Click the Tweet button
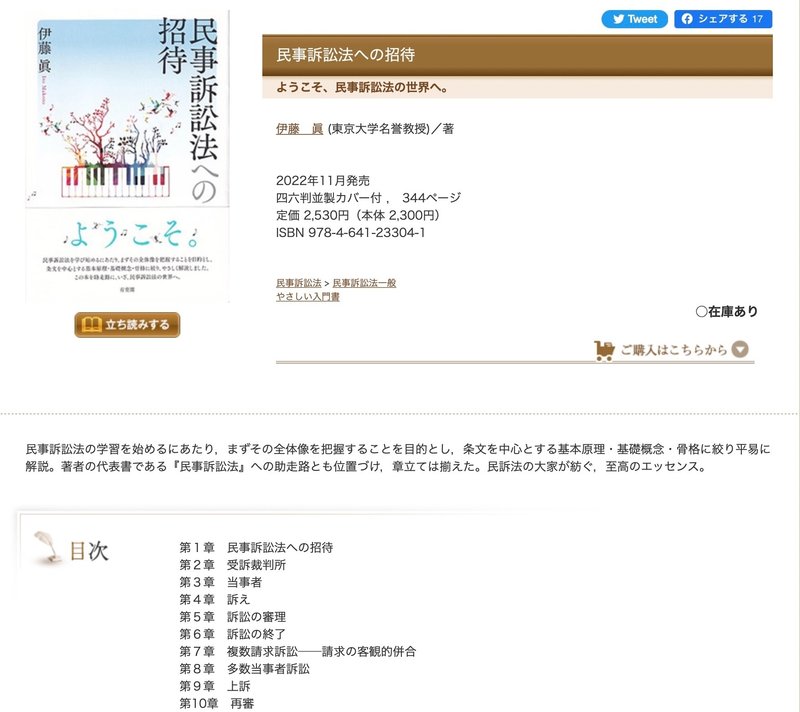This screenshot has width=800, height=712. (634, 19)
